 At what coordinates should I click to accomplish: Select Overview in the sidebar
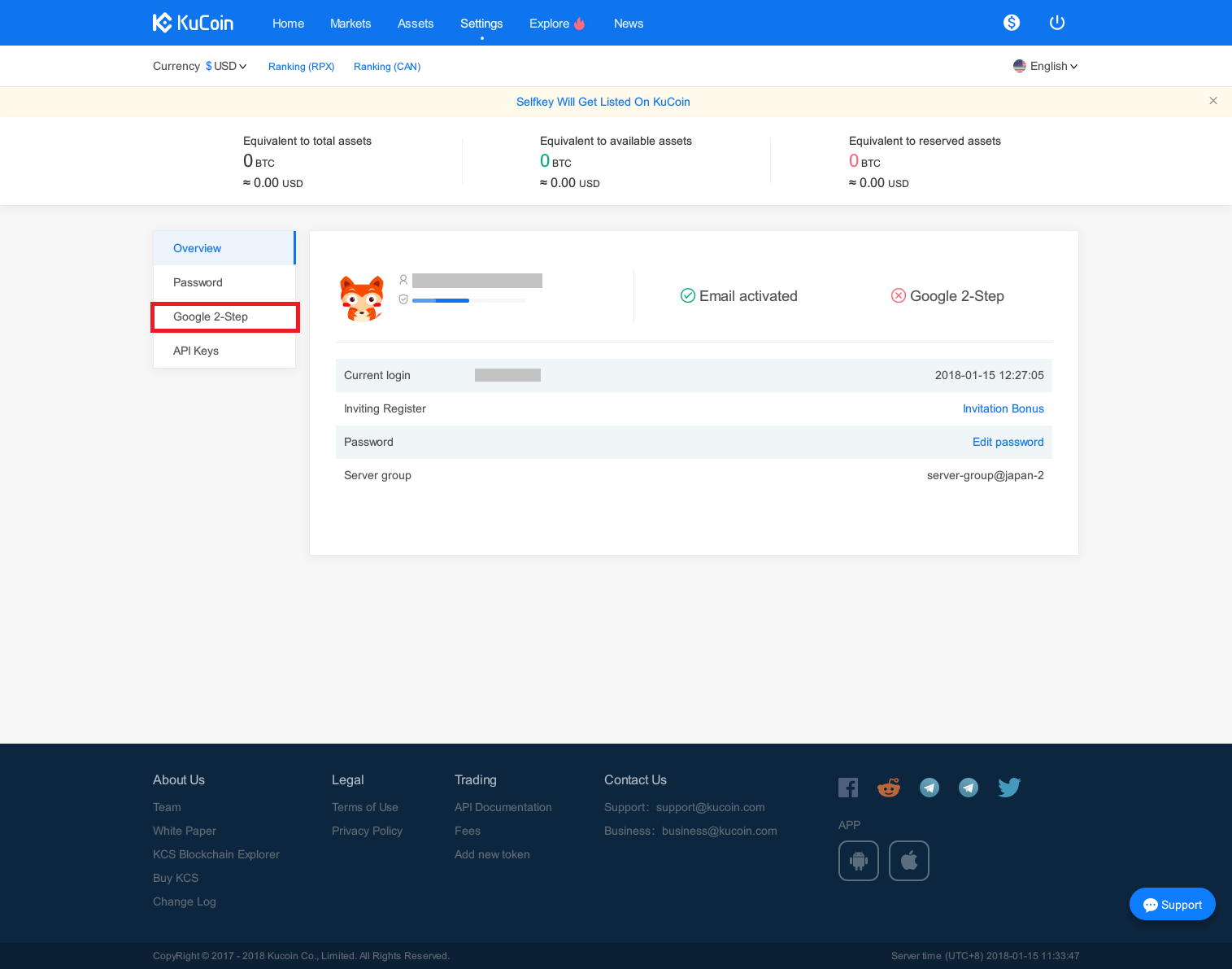click(x=224, y=248)
